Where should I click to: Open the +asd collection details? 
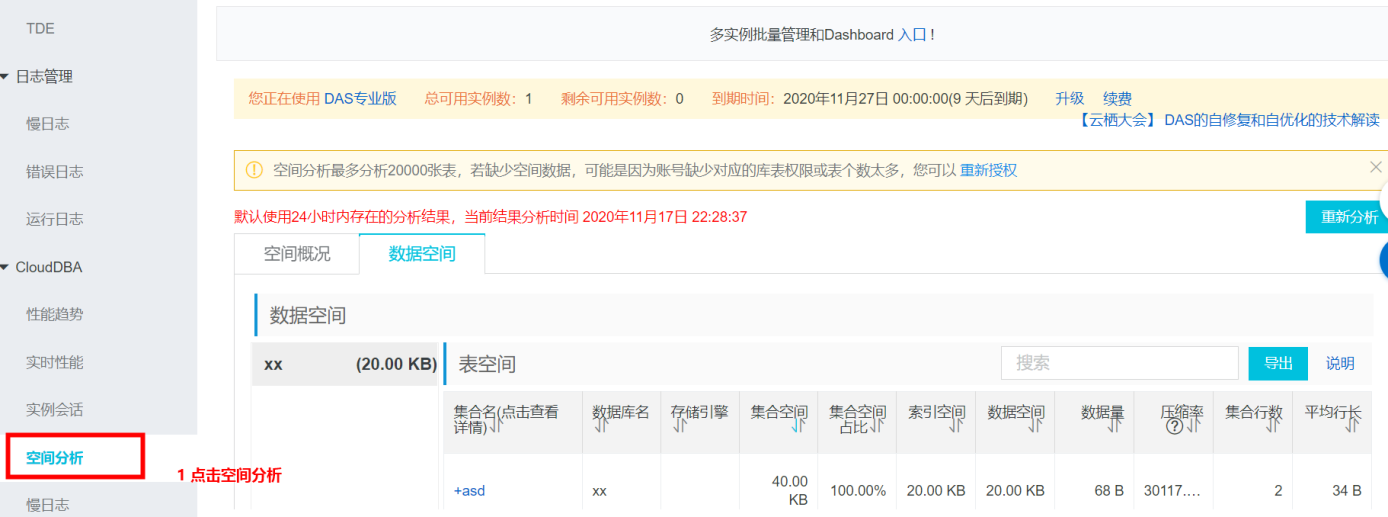pos(469,491)
